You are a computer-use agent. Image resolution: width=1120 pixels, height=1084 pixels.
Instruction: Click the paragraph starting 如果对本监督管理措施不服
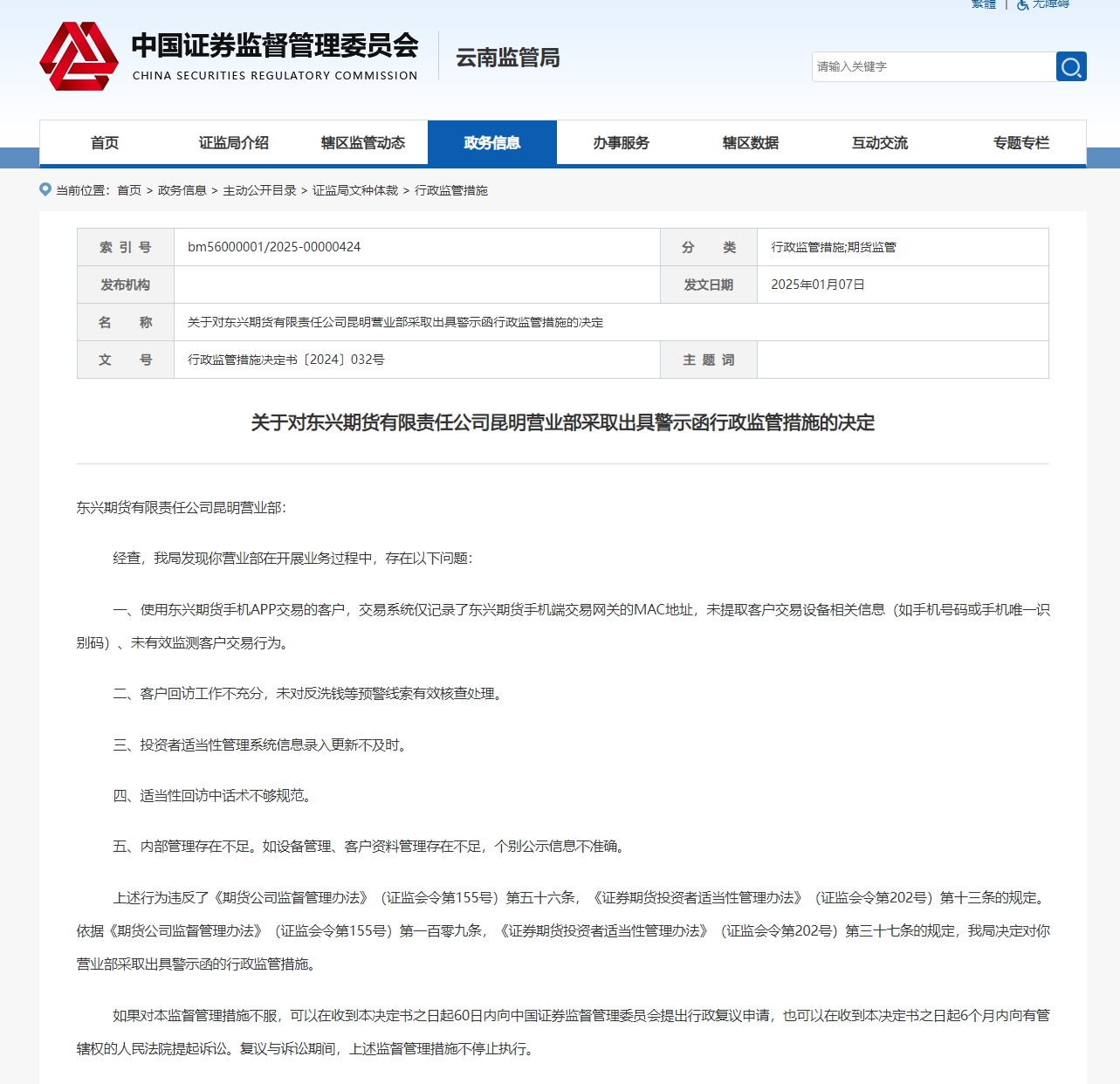[563, 1032]
